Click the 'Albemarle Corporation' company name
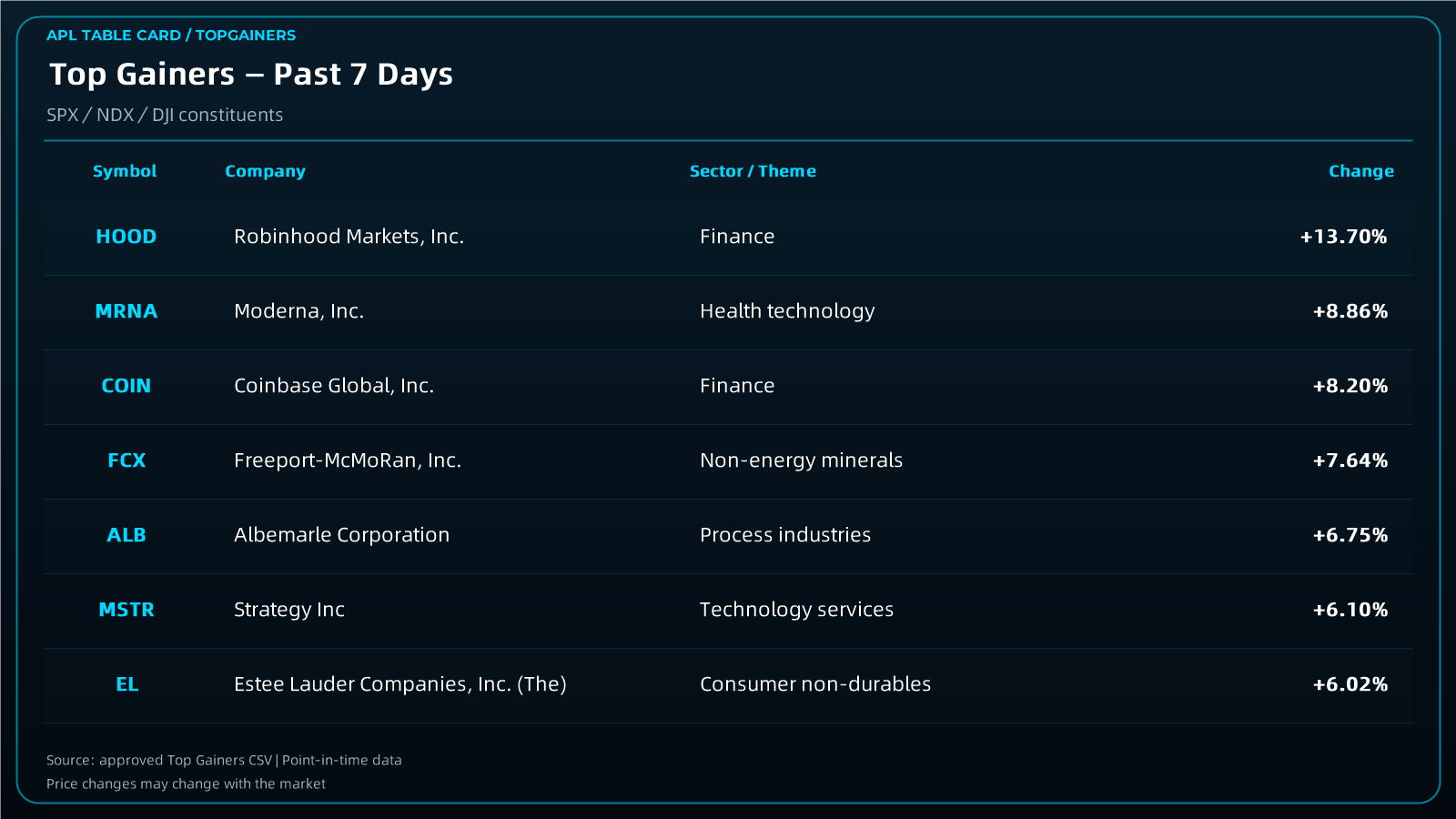1456x819 pixels. coord(342,535)
